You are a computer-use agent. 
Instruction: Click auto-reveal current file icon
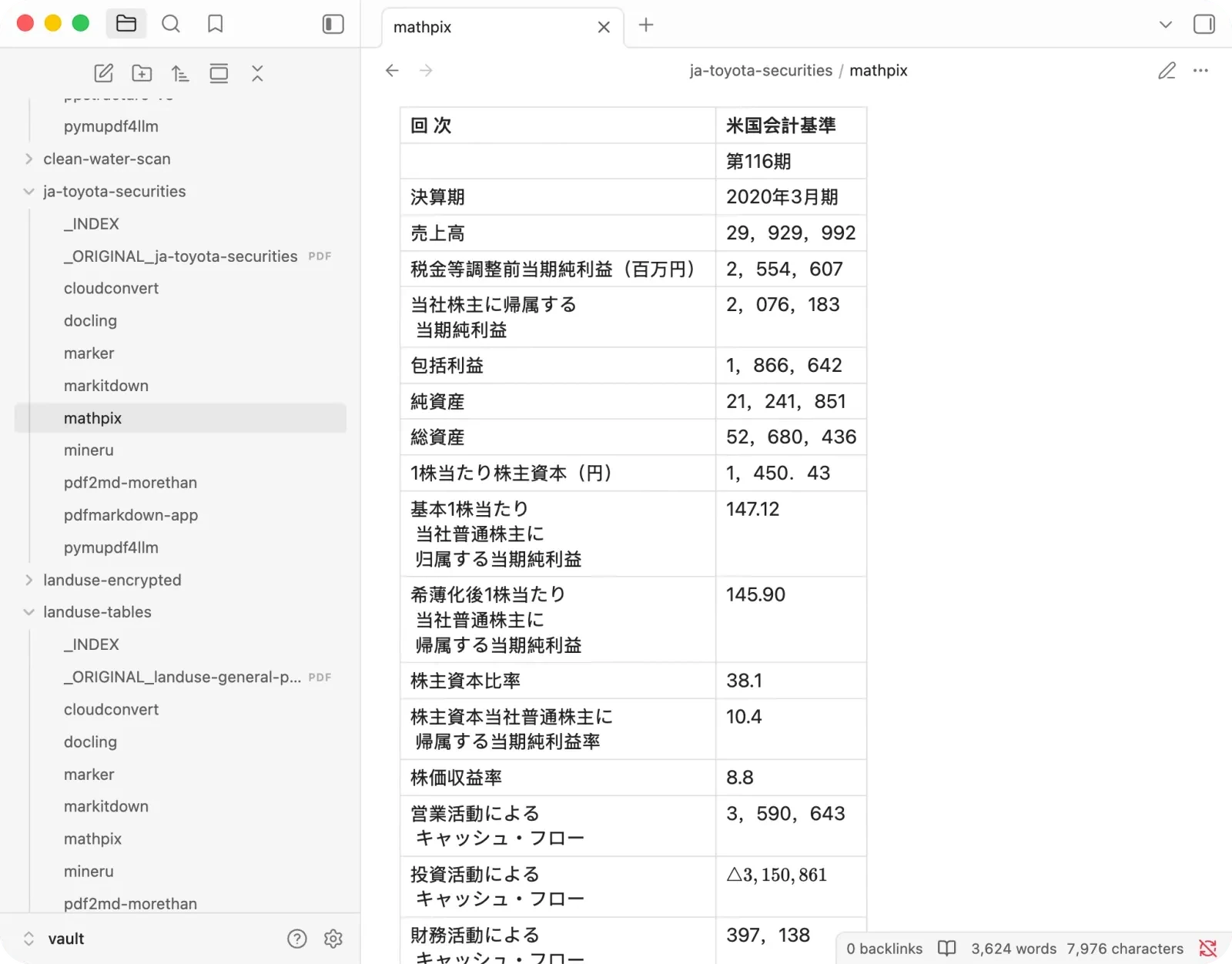tap(219, 73)
